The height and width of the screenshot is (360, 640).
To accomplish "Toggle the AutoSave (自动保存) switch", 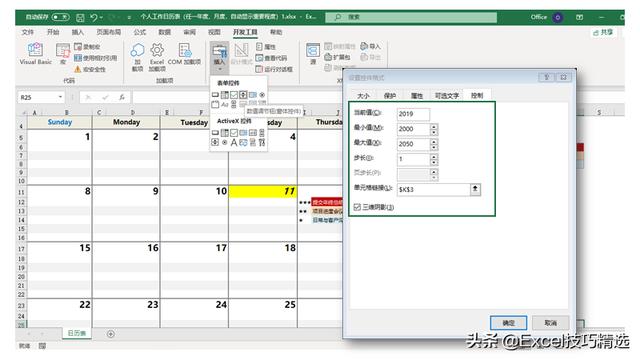I will tap(60, 17).
